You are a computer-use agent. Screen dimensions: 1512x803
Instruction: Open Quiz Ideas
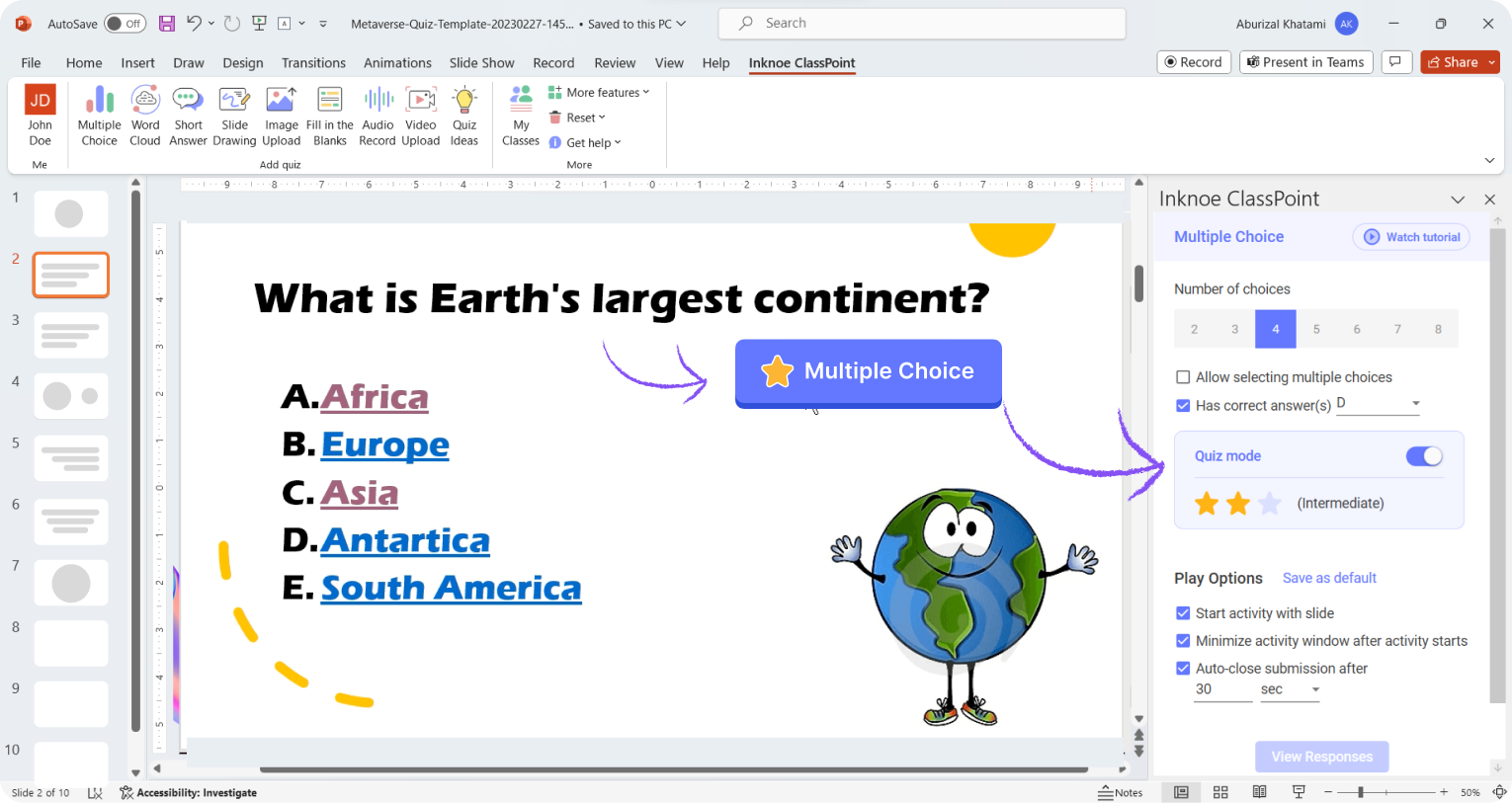click(463, 114)
